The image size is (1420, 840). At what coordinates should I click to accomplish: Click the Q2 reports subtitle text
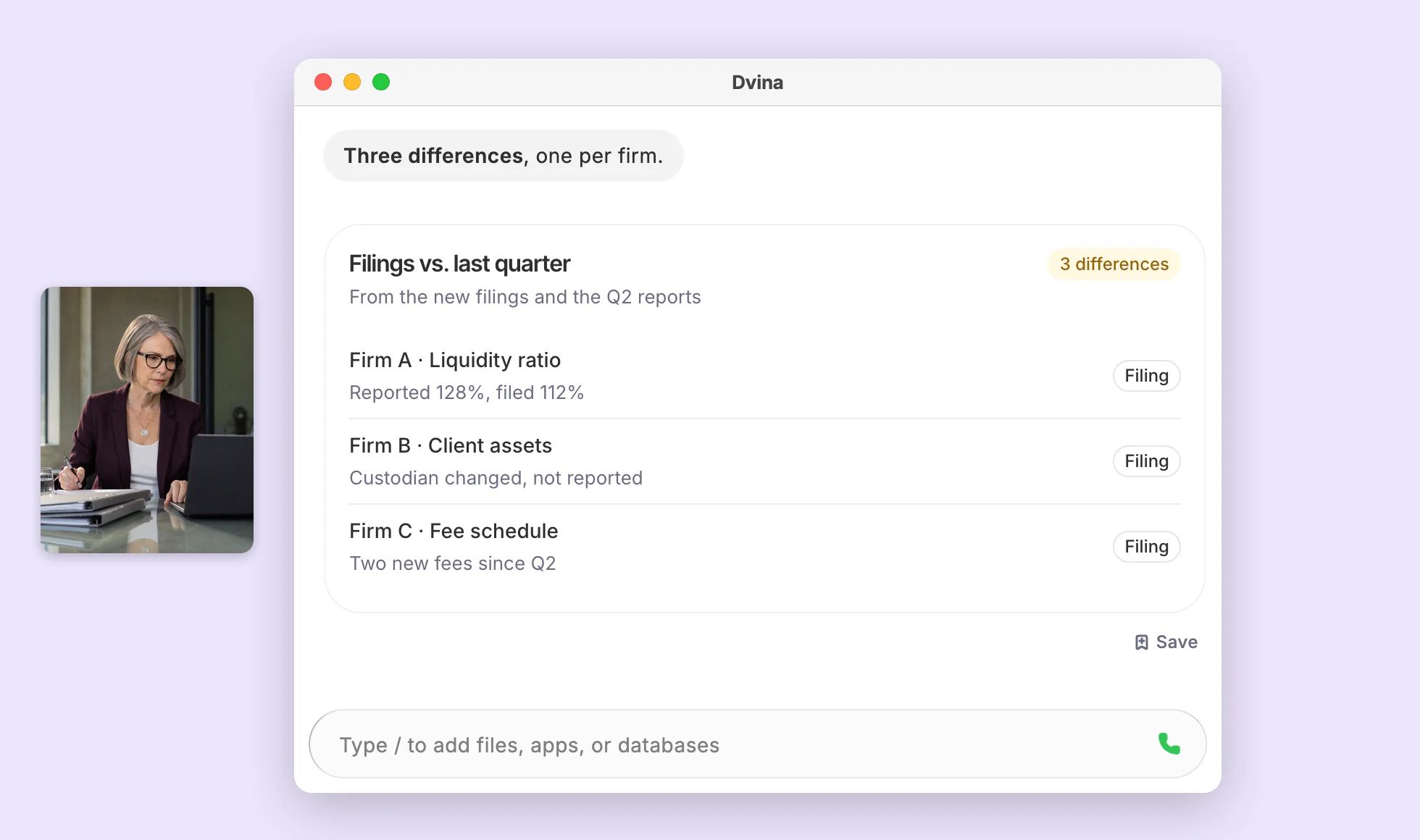525,297
